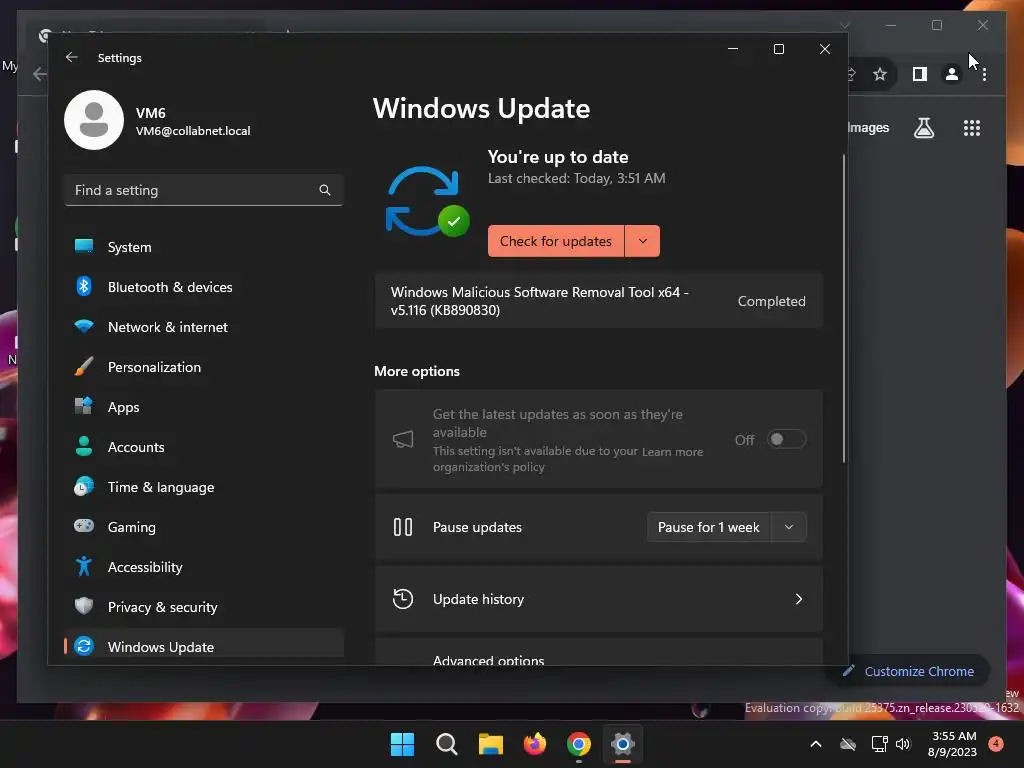Click the Time & language clock icon
The image size is (1024, 768).
coord(84,487)
